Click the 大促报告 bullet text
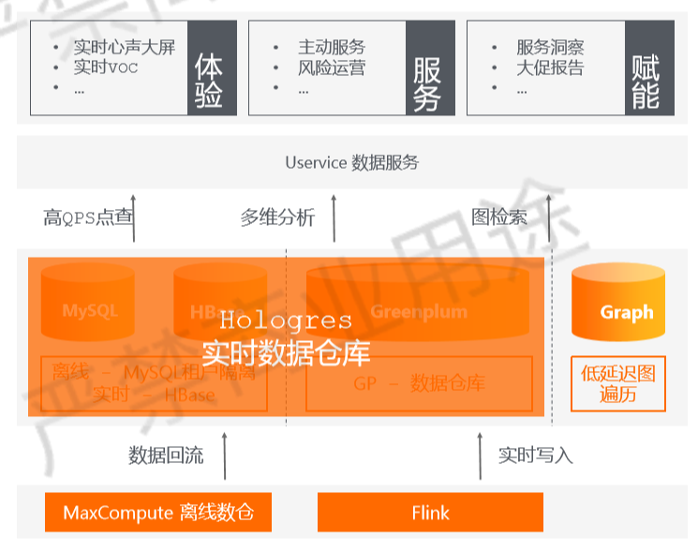 (550, 68)
